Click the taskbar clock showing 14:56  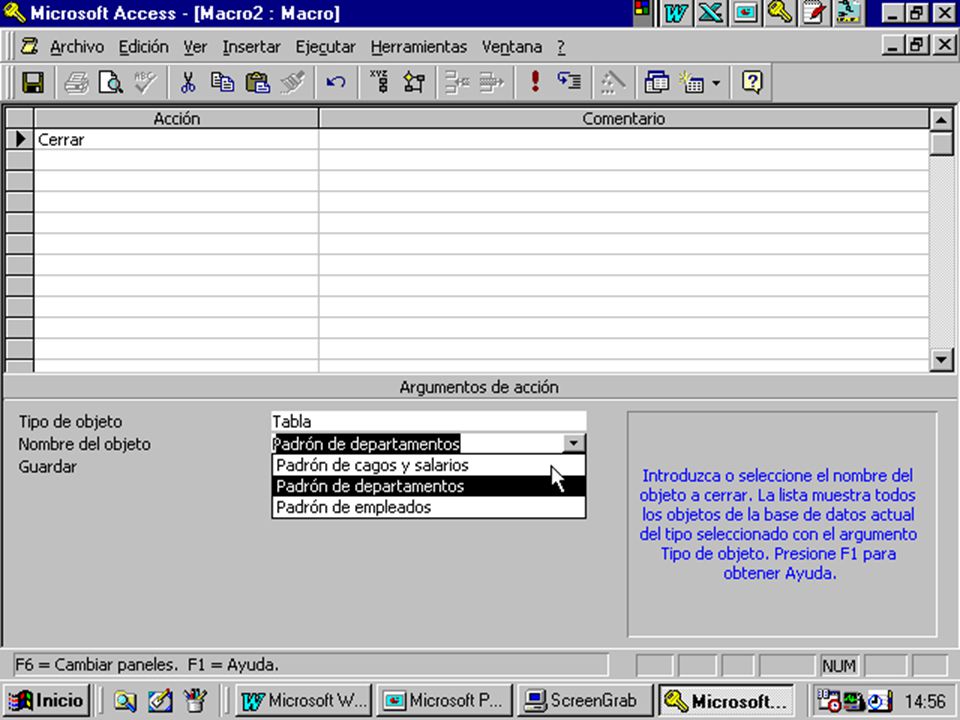[x=925, y=701]
